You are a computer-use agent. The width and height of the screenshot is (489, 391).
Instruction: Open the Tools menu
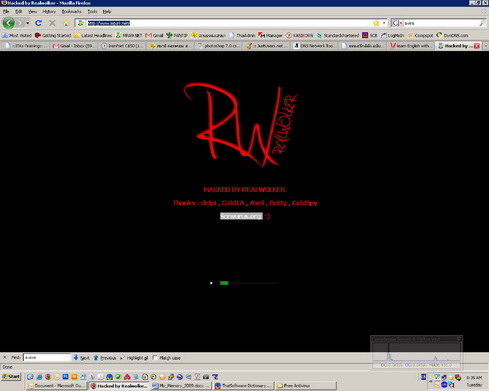(92, 11)
